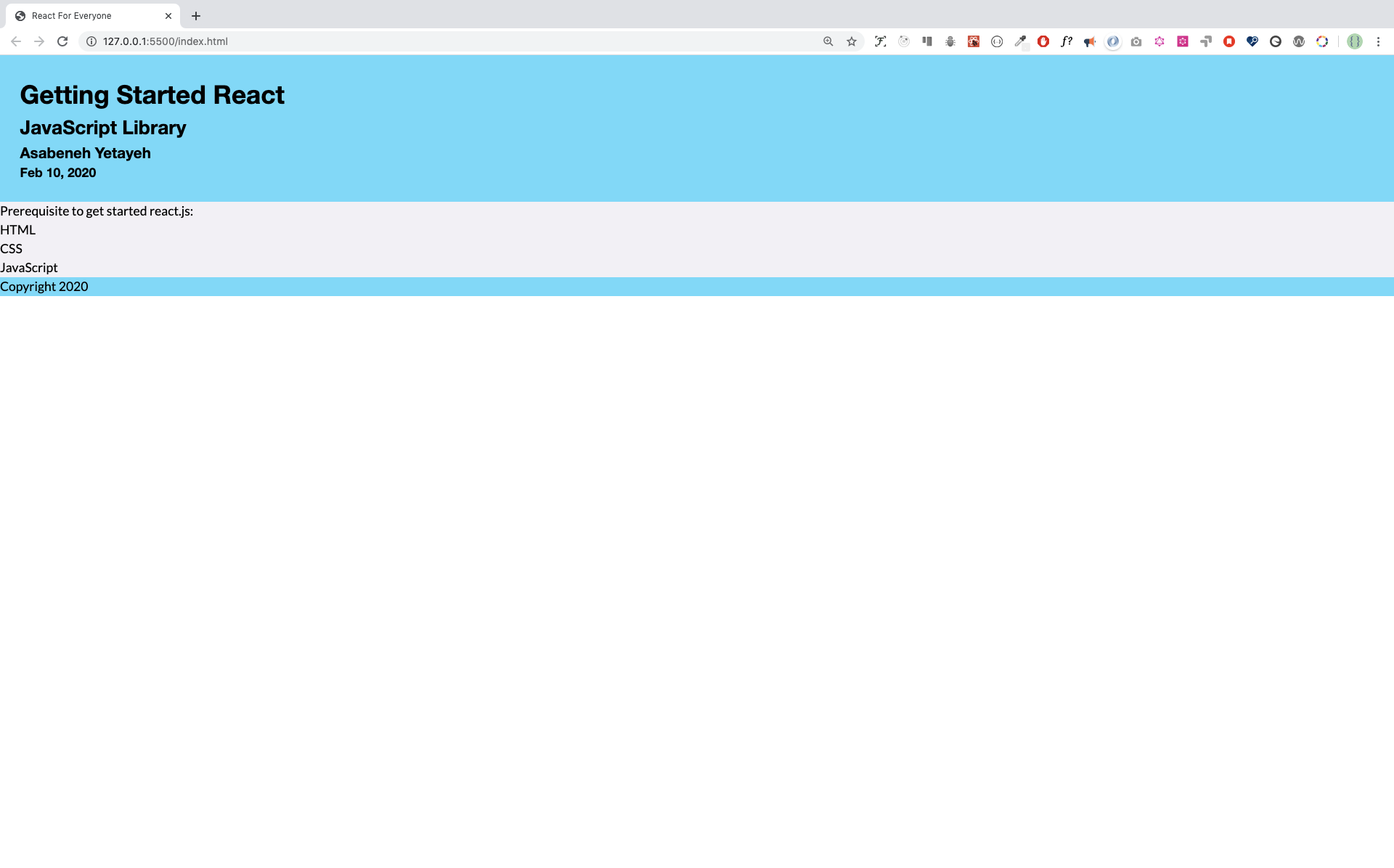Image resolution: width=1394 pixels, height=868 pixels.
Task: Open a new tab with plus button
Action: 196,15
